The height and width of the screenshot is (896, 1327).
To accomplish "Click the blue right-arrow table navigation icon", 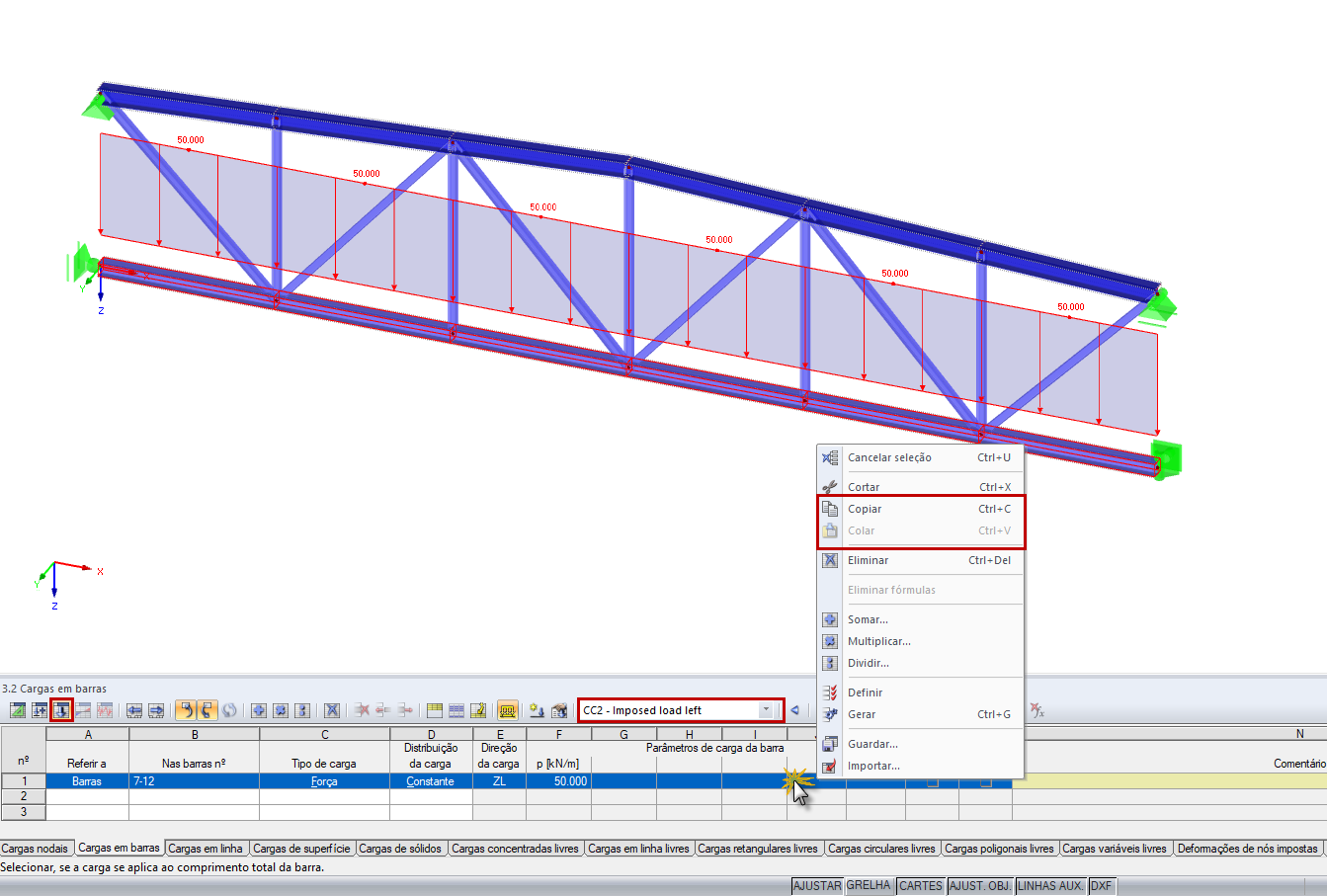I will tap(156, 710).
